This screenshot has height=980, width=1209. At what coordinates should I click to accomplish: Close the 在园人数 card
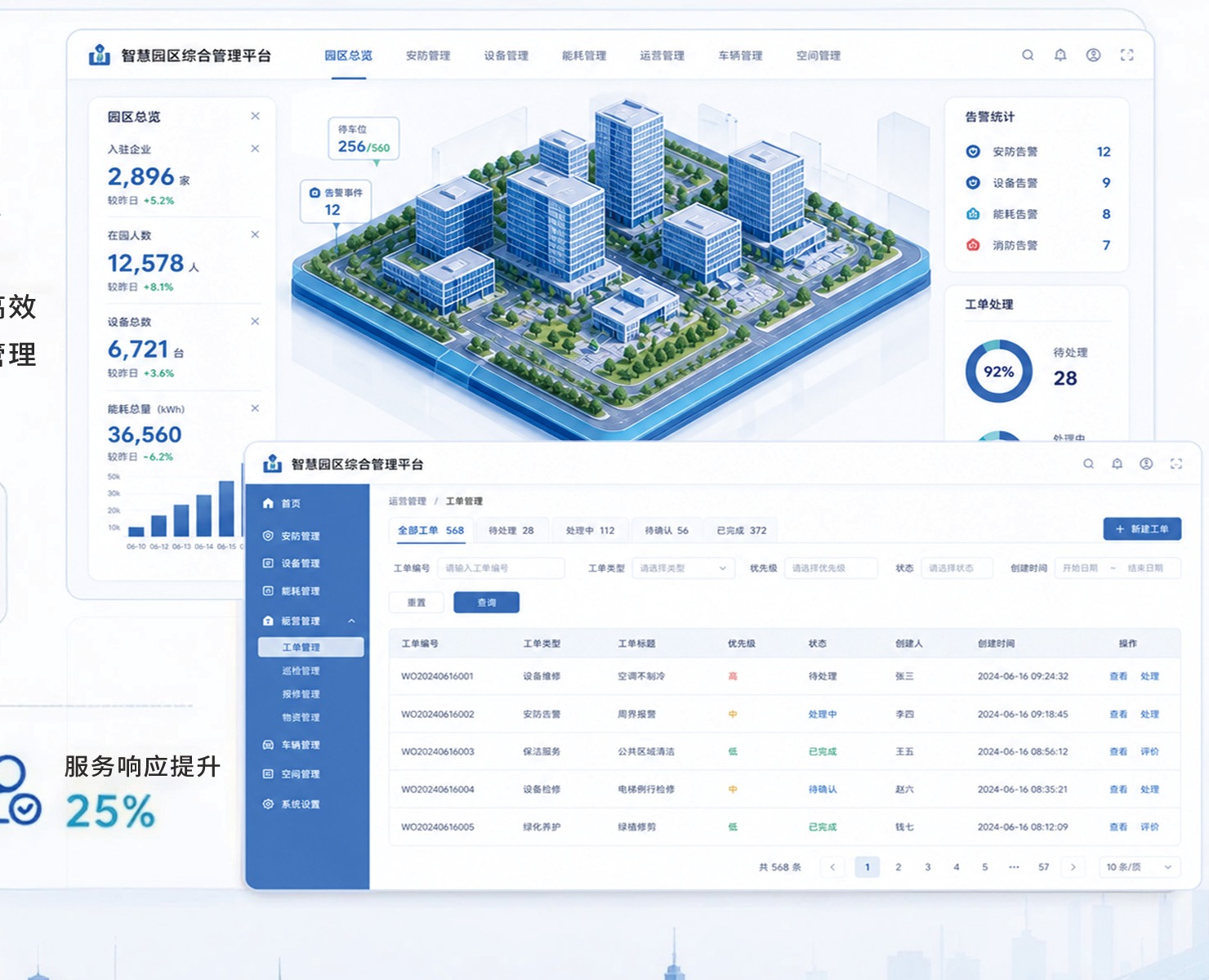[x=255, y=234]
